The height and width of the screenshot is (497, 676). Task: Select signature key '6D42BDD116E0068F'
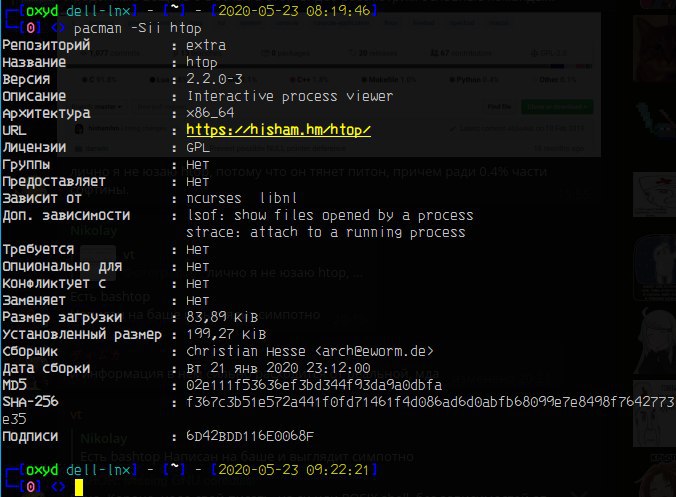(250, 436)
